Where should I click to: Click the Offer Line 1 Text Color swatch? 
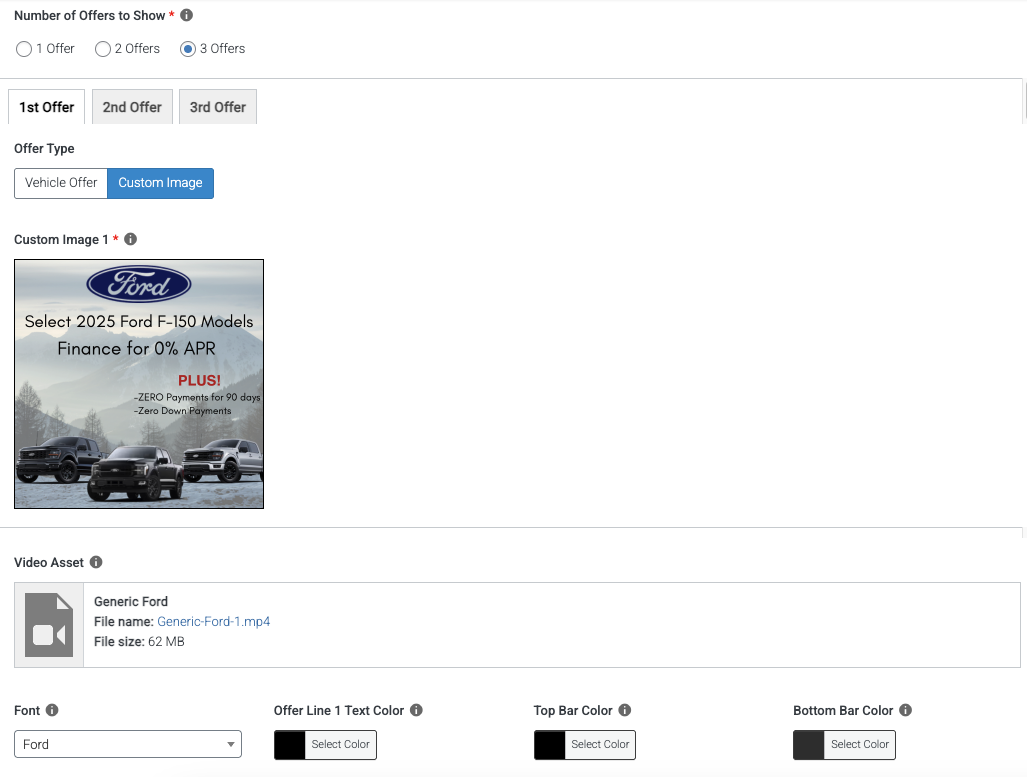coord(289,745)
